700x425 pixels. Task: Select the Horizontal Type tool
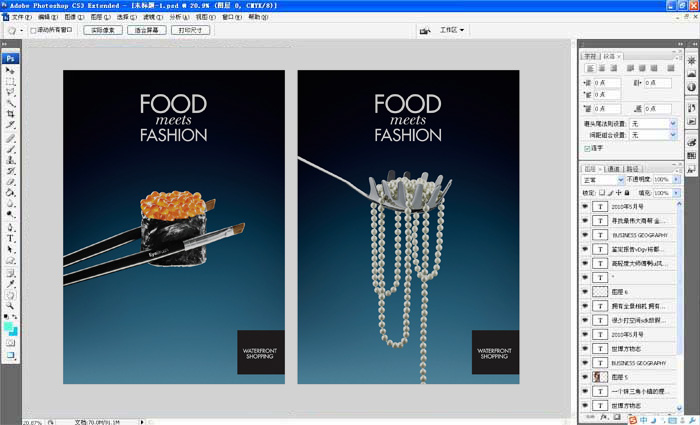[x=11, y=239]
